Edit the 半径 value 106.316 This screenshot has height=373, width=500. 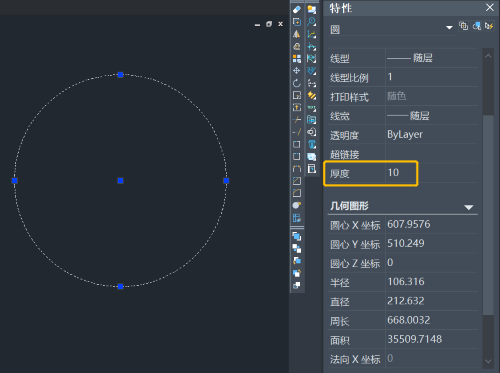point(432,282)
